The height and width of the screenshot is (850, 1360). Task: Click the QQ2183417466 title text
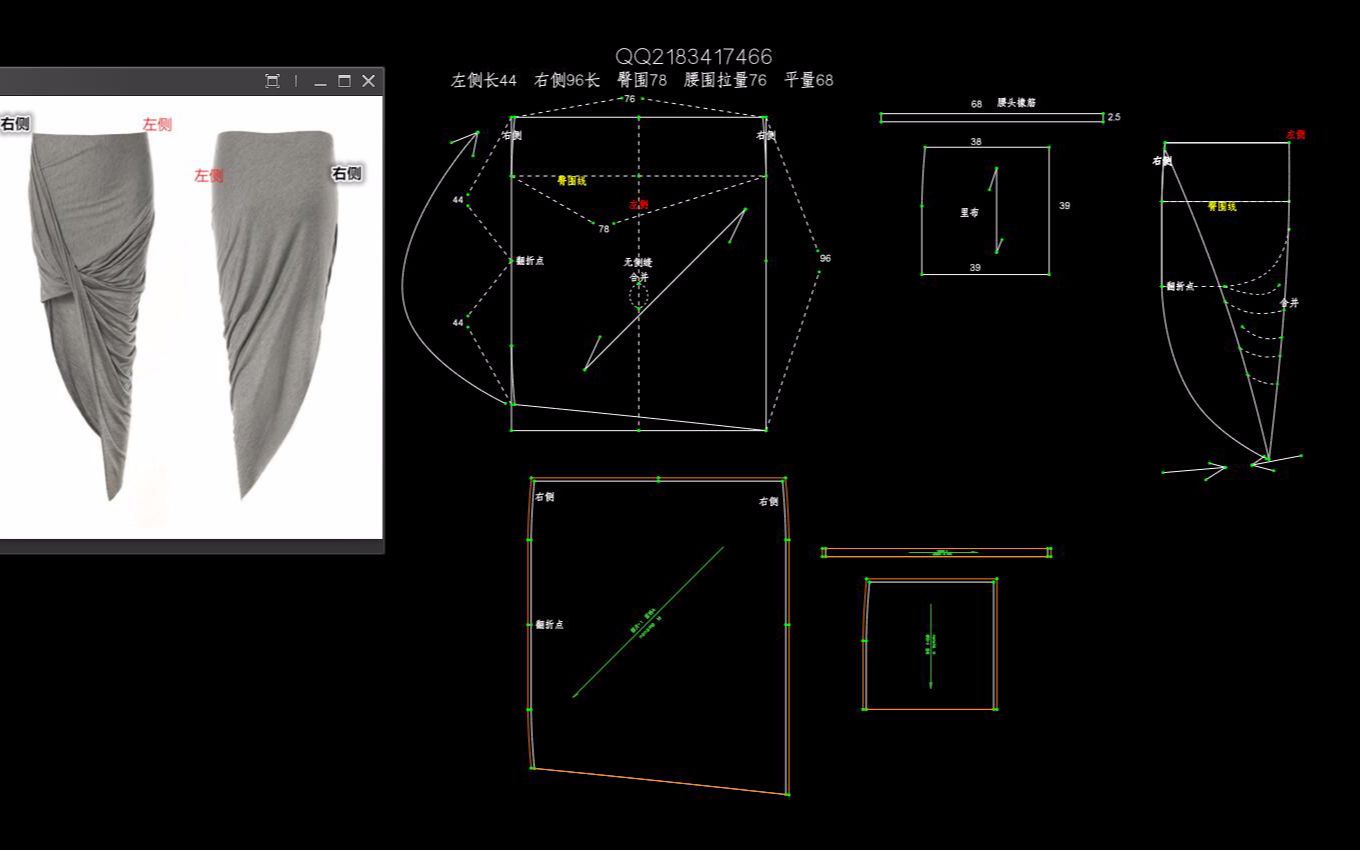tap(694, 56)
